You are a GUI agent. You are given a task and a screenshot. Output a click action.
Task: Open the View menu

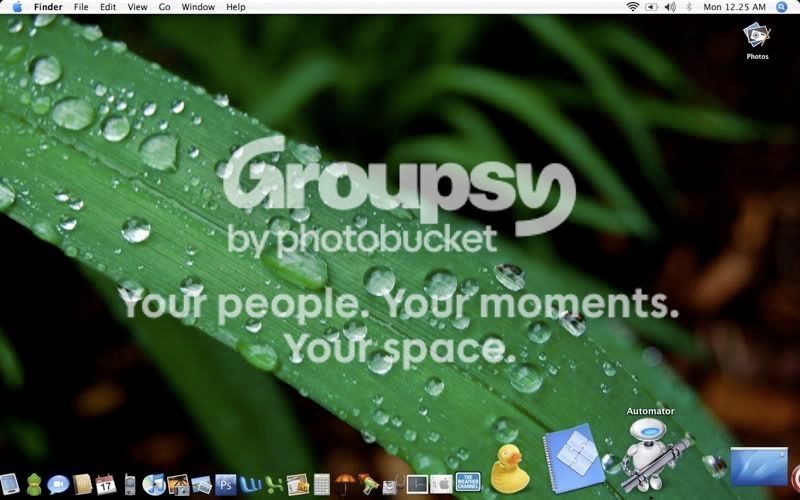pos(137,7)
